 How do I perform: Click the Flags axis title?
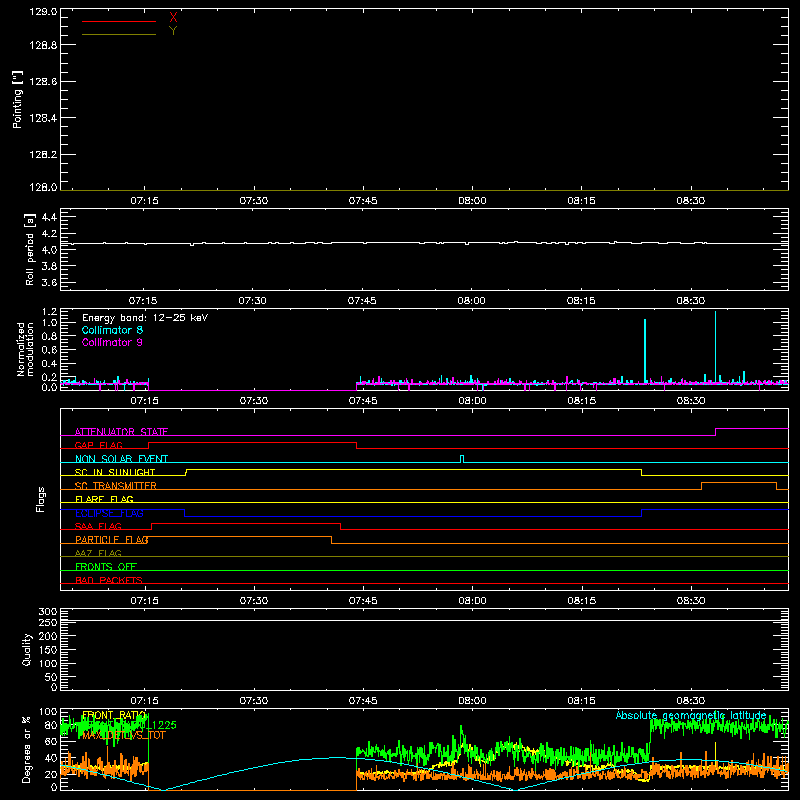click(40, 499)
